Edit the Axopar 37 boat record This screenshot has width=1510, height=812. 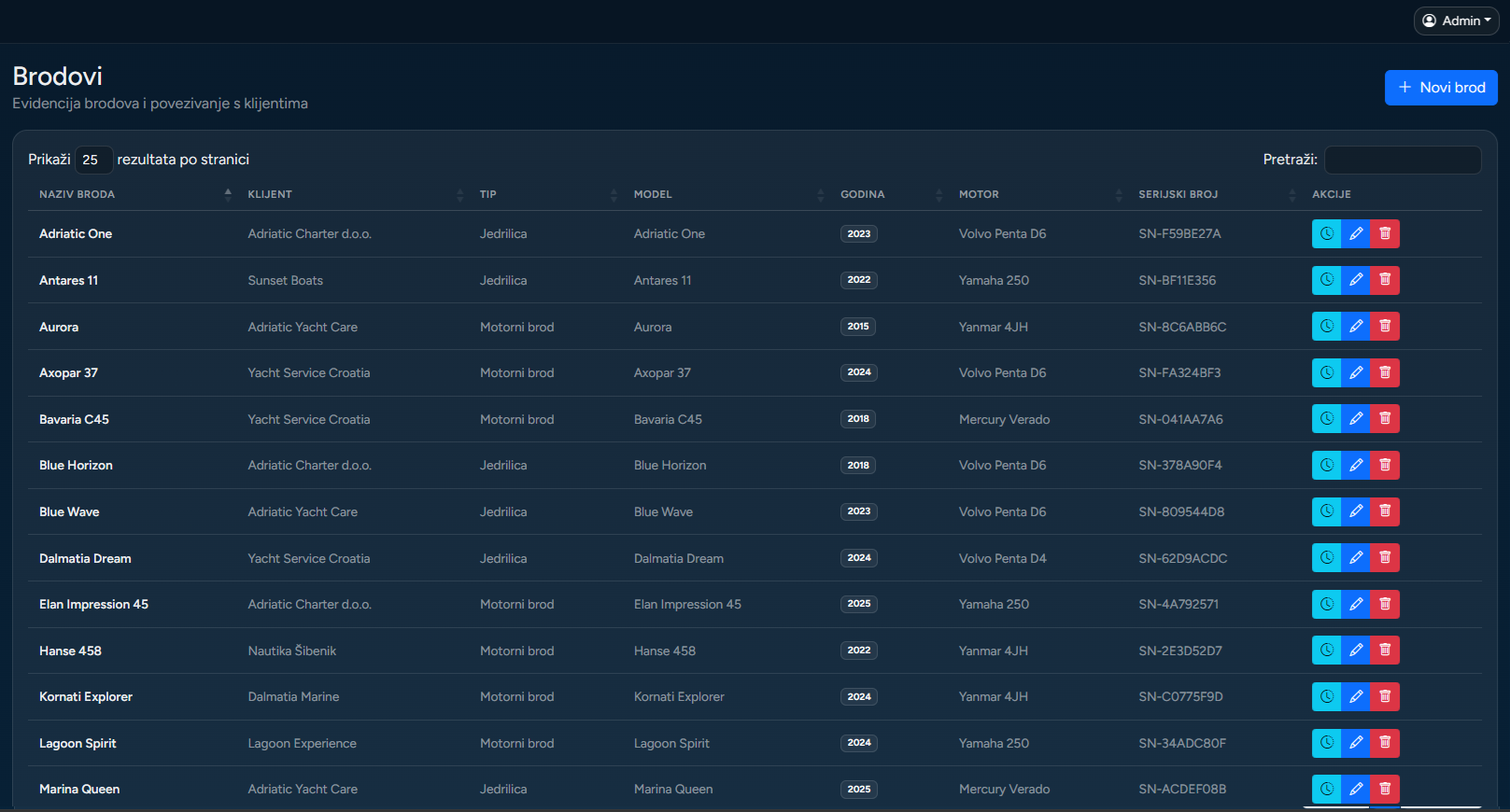tap(1356, 372)
